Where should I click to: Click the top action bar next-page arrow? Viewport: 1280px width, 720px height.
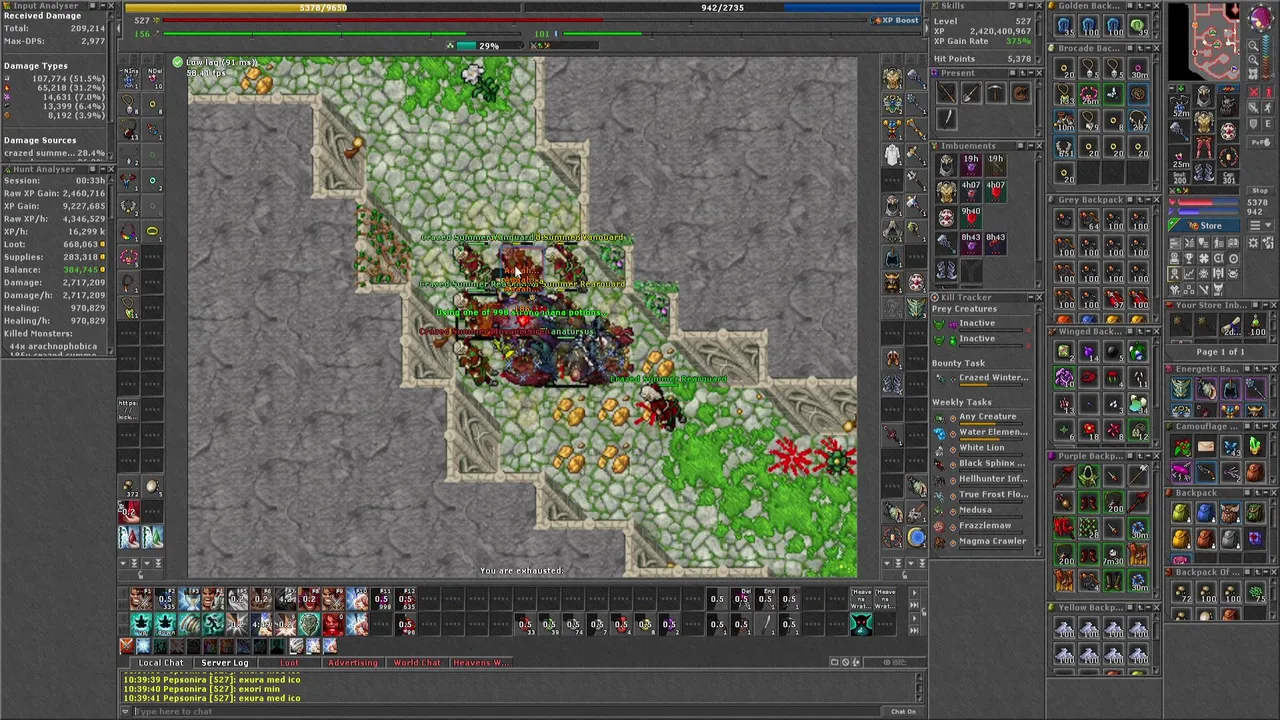(x=914, y=593)
